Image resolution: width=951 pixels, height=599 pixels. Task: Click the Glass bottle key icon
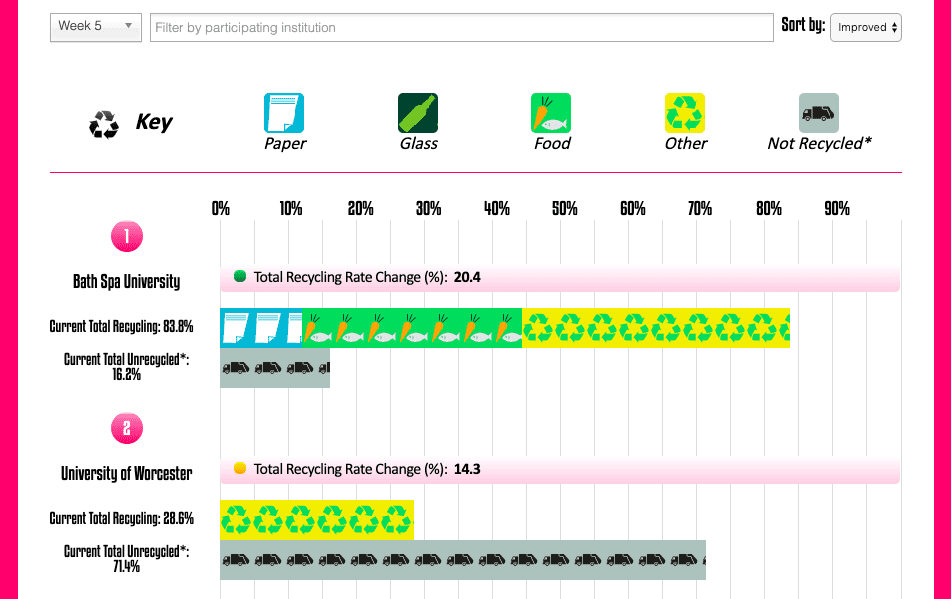pyautogui.click(x=418, y=113)
